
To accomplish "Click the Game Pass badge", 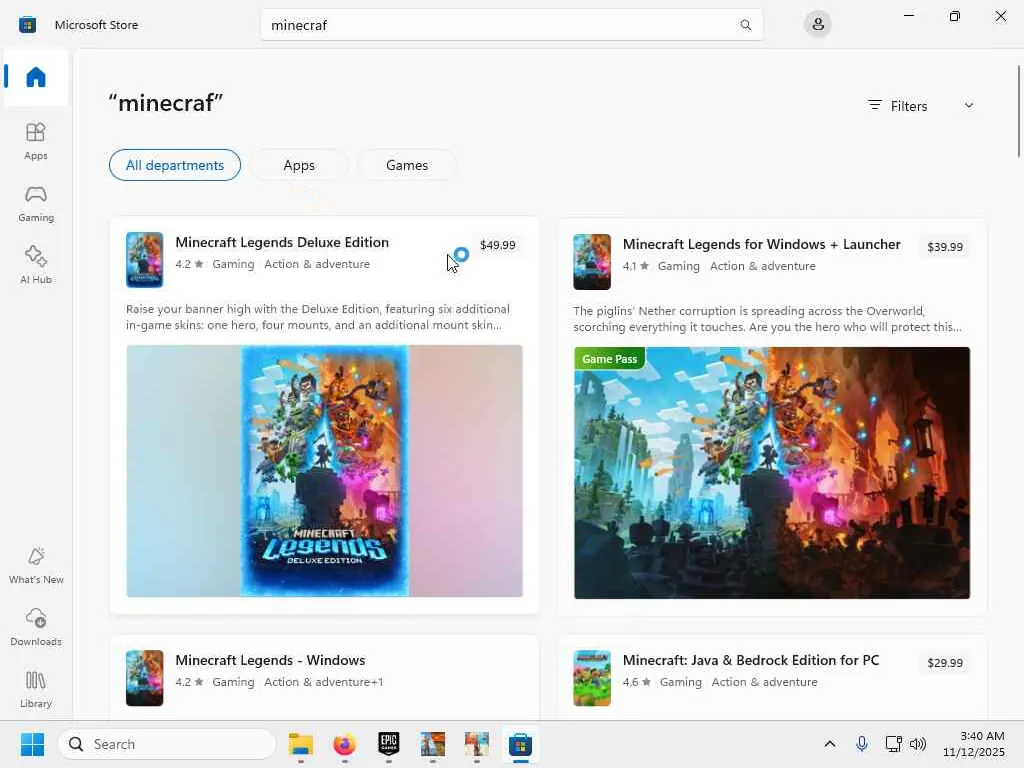I will pyautogui.click(x=609, y=359).
